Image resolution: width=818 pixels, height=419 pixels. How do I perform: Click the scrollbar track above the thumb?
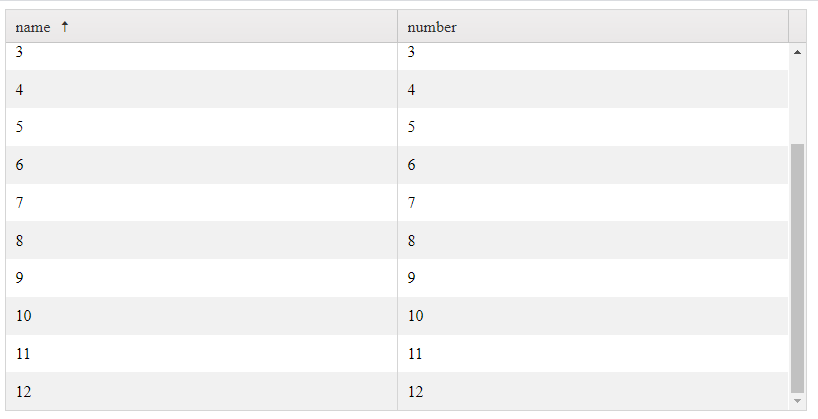point(797,100)
